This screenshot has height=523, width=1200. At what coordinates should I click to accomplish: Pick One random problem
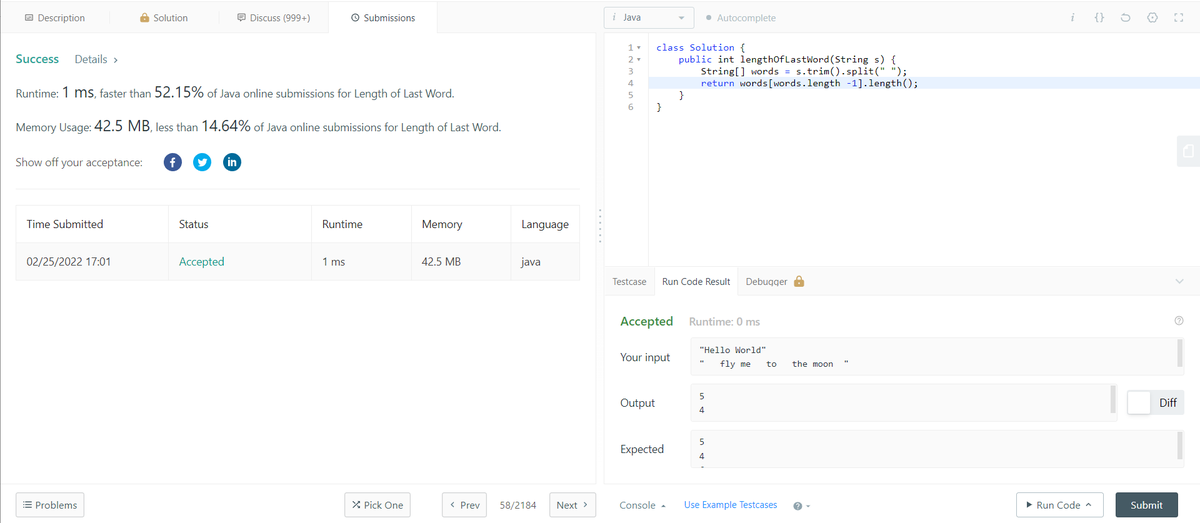[377, 505]
